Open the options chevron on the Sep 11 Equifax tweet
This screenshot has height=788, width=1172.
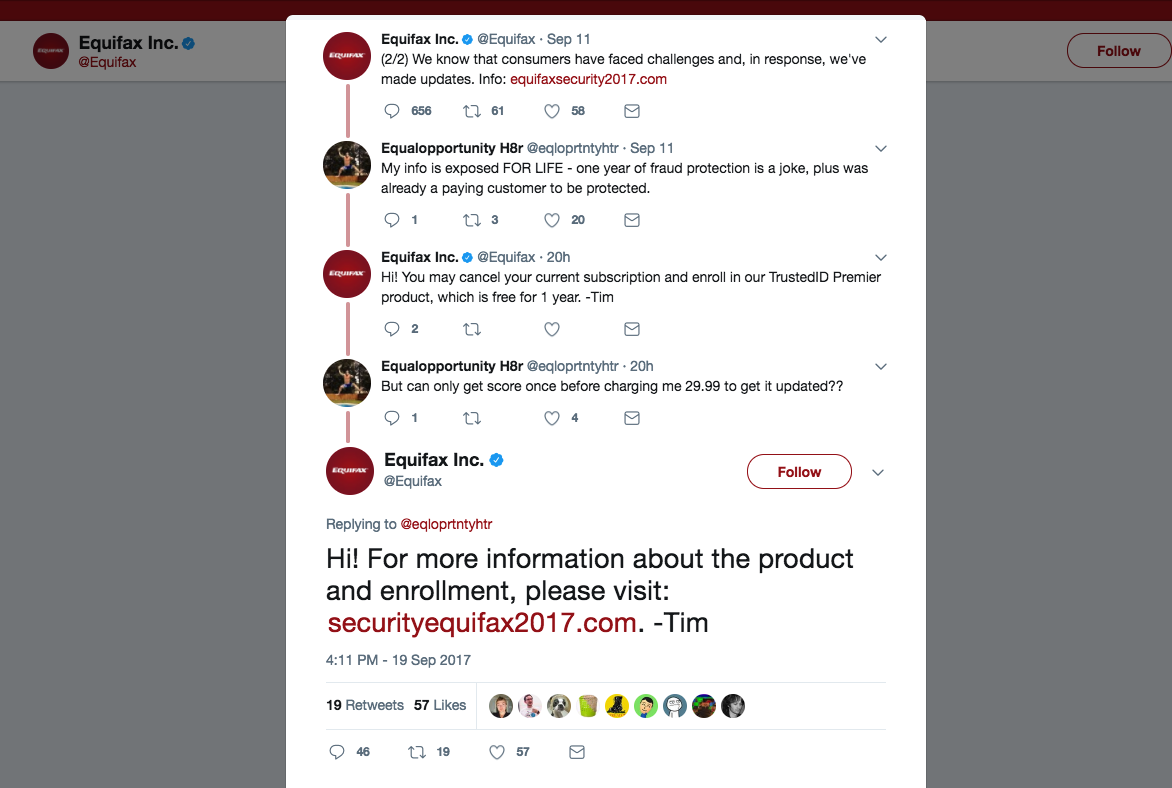[x=880, y=40]
